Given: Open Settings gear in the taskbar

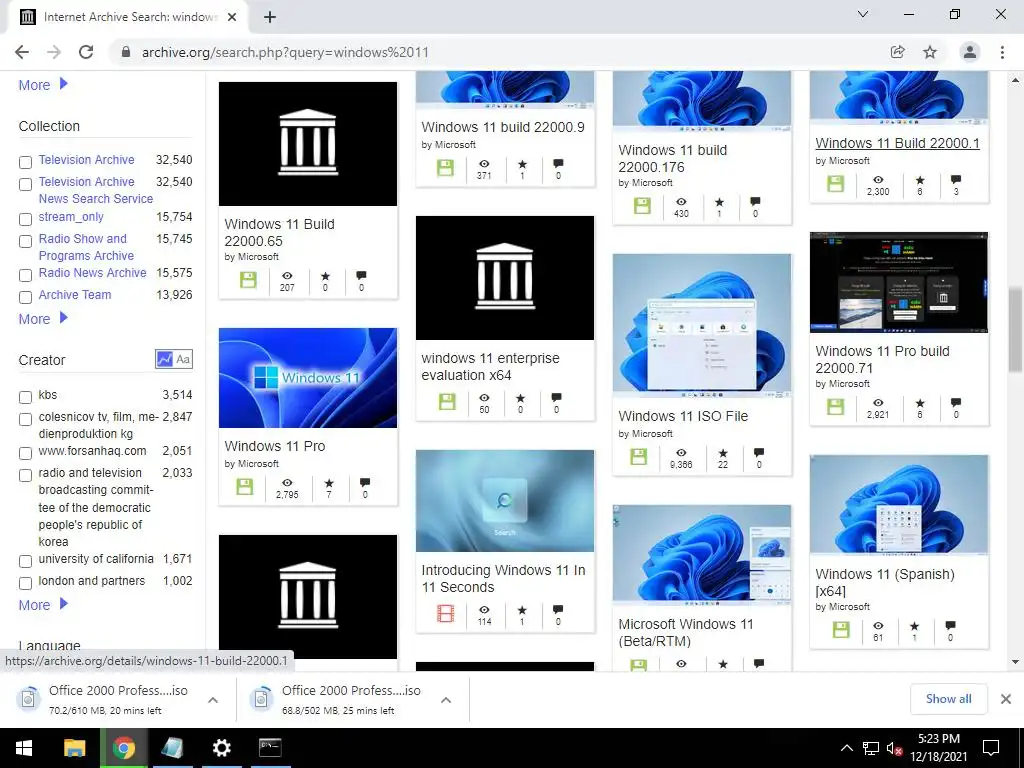Looking at the screenshot, I should 222,748.
